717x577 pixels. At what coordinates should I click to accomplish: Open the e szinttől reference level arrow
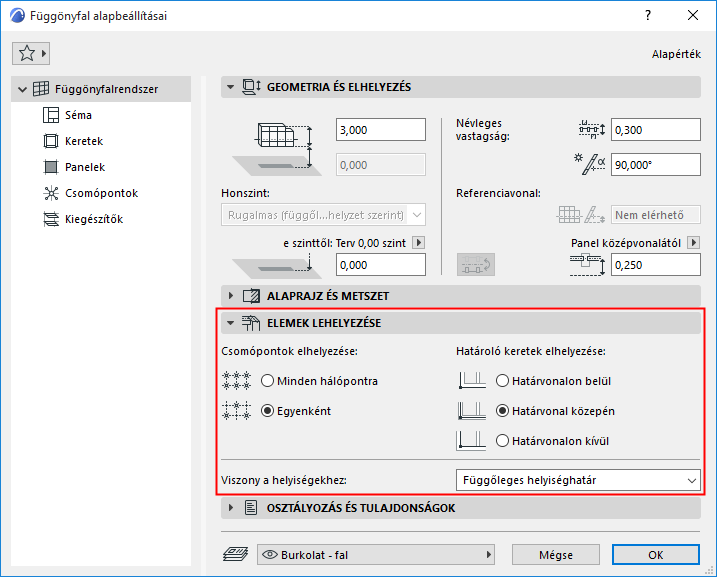[x=418, y=242]
